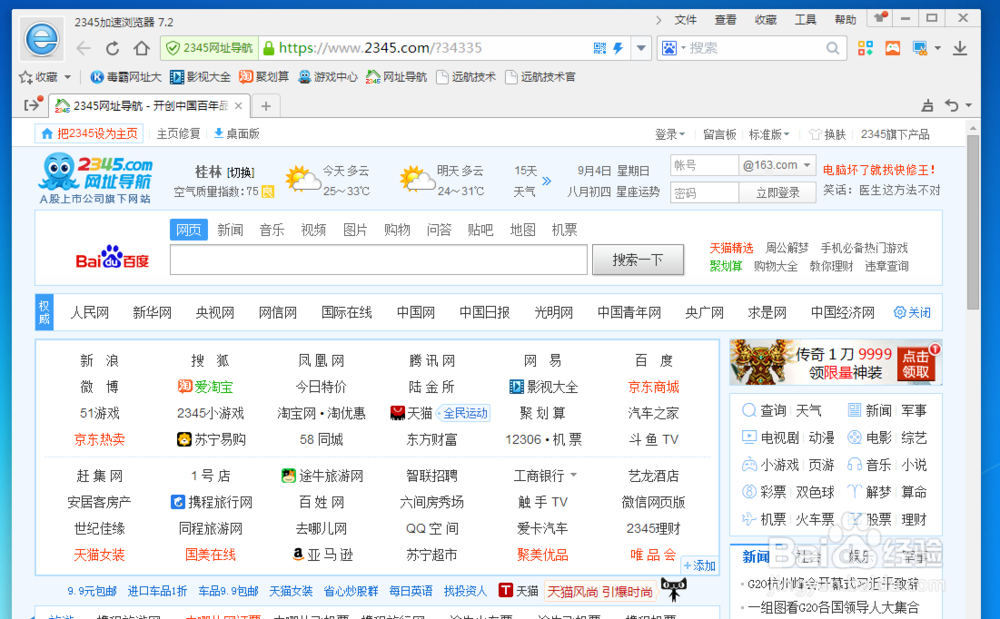Click the tab bar cleanup broom icon
This screenshot has height=619, width=1000.
[927, 105]
